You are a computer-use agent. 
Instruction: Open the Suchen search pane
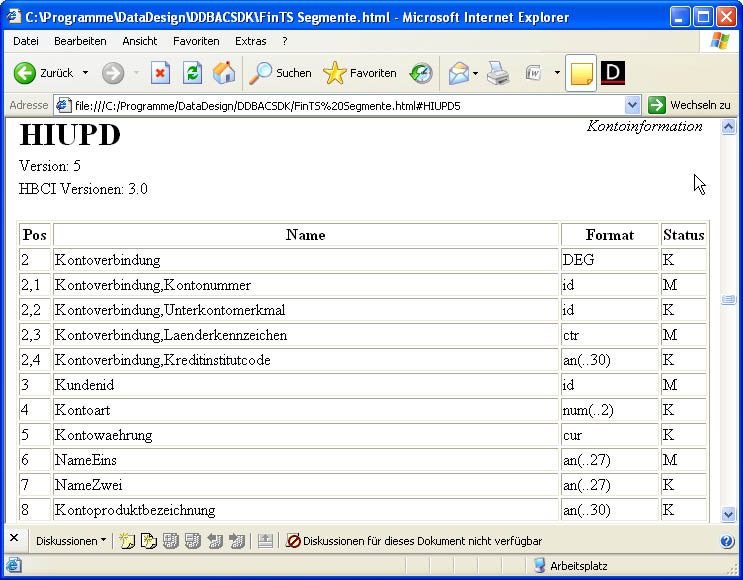(281, 73)
